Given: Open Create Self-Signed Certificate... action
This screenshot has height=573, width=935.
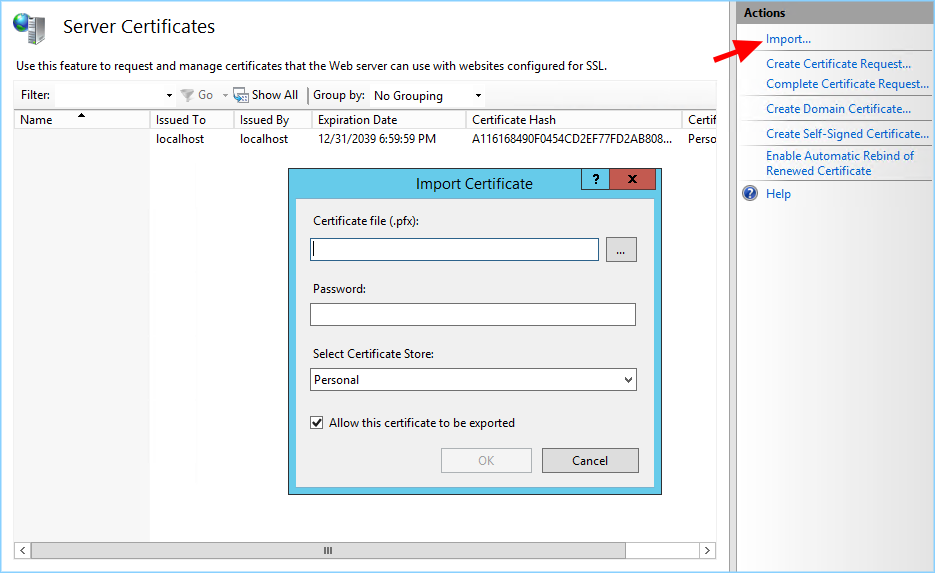Looking at the screenshot, I should point(847,134).
